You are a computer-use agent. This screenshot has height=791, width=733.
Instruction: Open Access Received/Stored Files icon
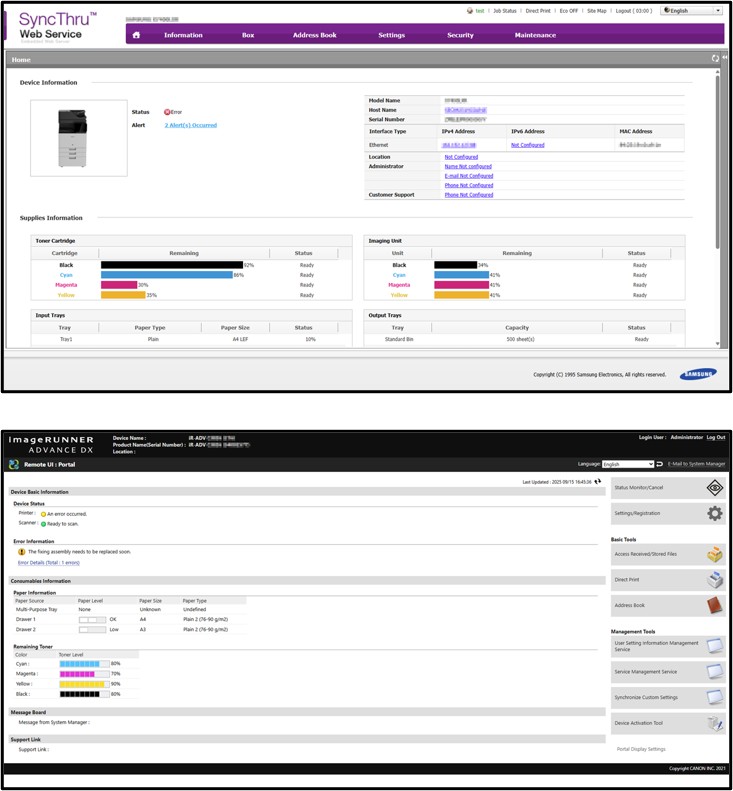coord(715,554)
